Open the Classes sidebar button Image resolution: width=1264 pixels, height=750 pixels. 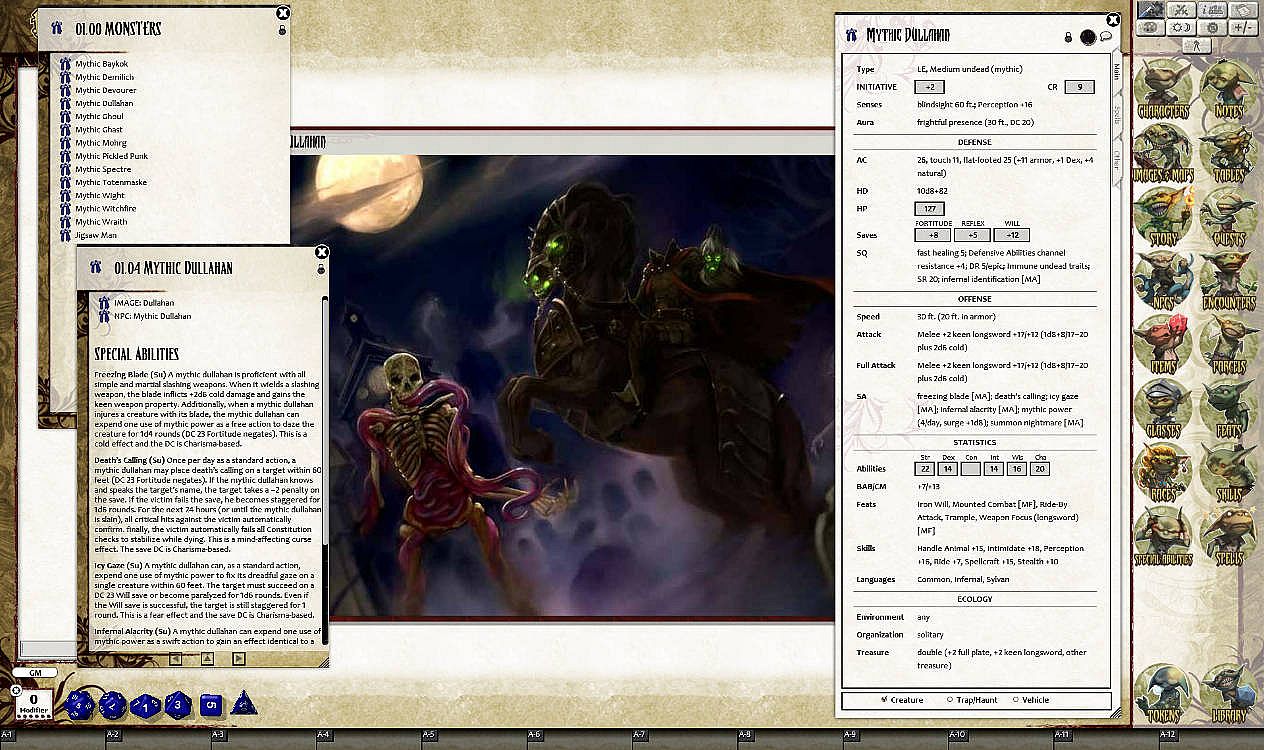click(x=1165, y=410)
